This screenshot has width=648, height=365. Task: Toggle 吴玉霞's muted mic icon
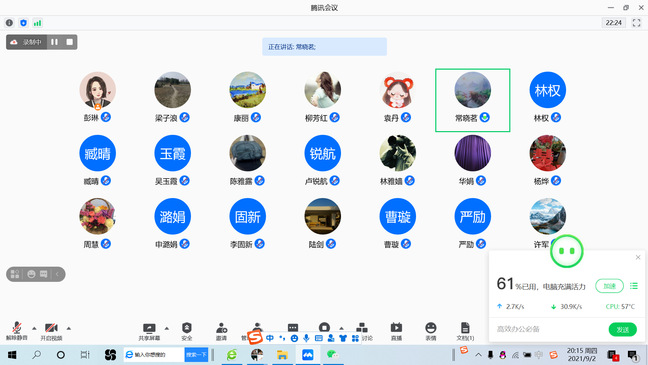pyautogui.click(x=184, y=181)
